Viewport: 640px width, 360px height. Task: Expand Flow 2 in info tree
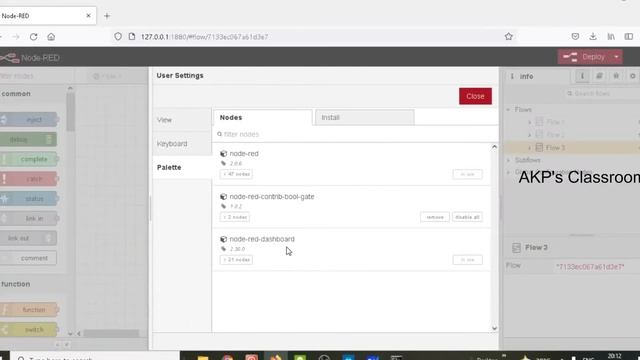tap(530, 135)
